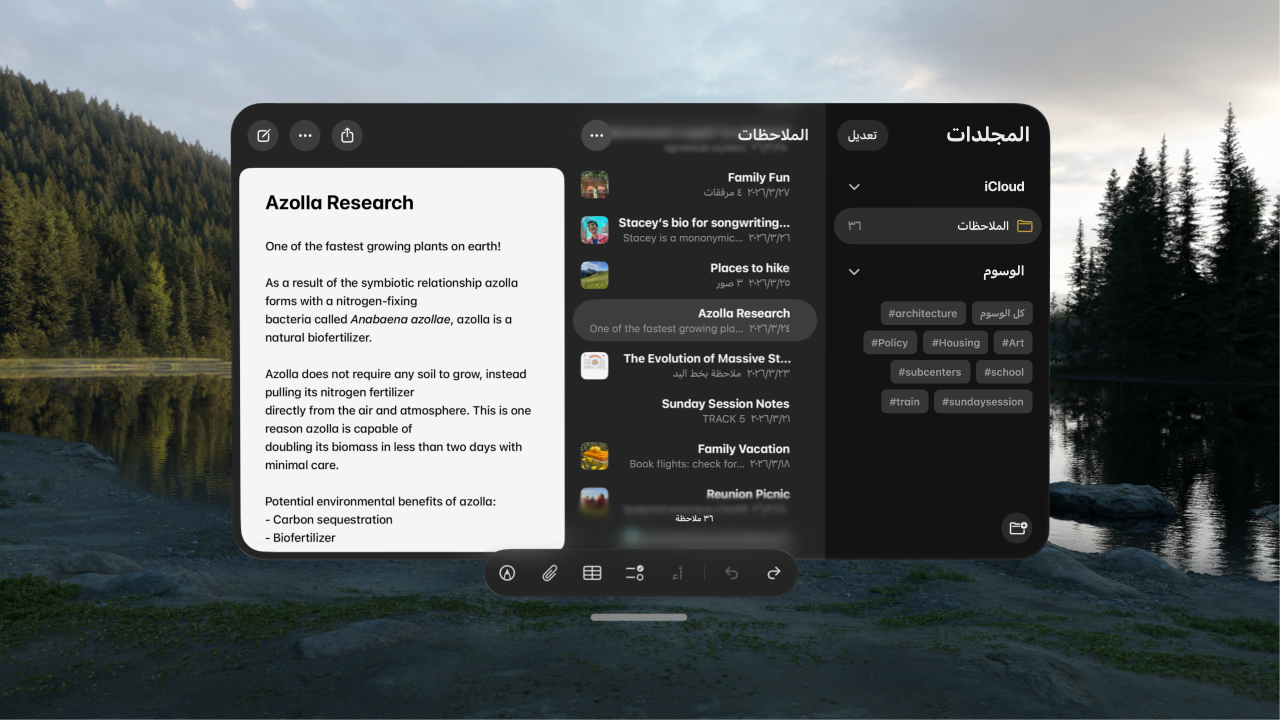Open Stacey's bio for songwriting note

click(695, 230)
